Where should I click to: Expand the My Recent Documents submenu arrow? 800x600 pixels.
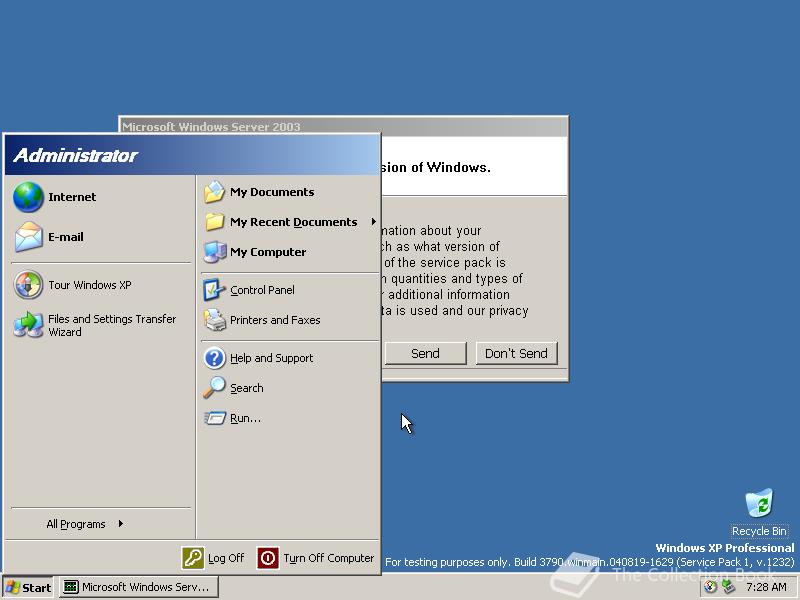[x=373, y=221]
